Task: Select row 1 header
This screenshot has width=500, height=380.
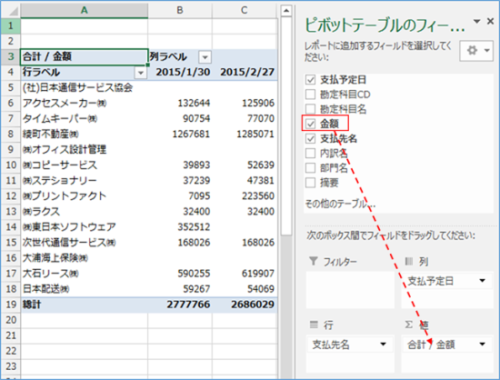Action: pyautogui.click(x=11, y=26)
